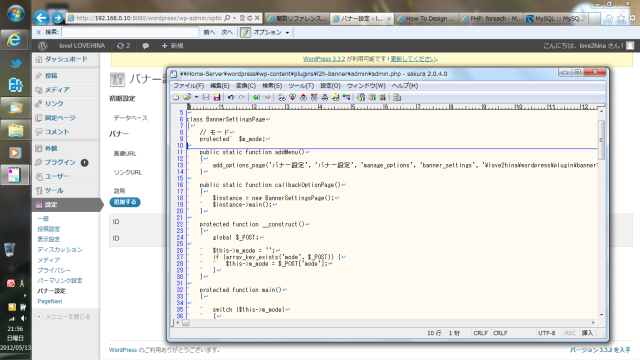This screenshot has height=360, width=640.
Task: Go back with the IE back button
Action: coord(41,18)
